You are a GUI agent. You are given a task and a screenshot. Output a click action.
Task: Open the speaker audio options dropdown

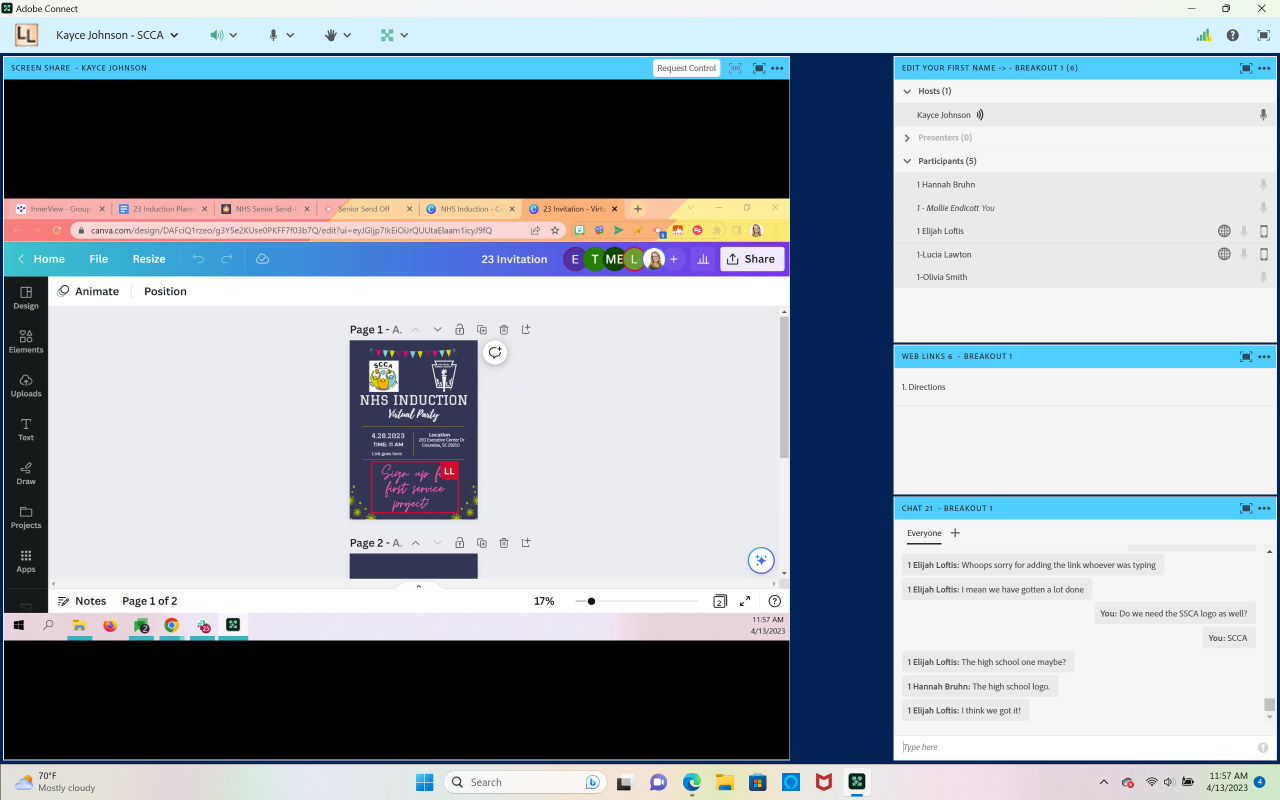(233, 35)
